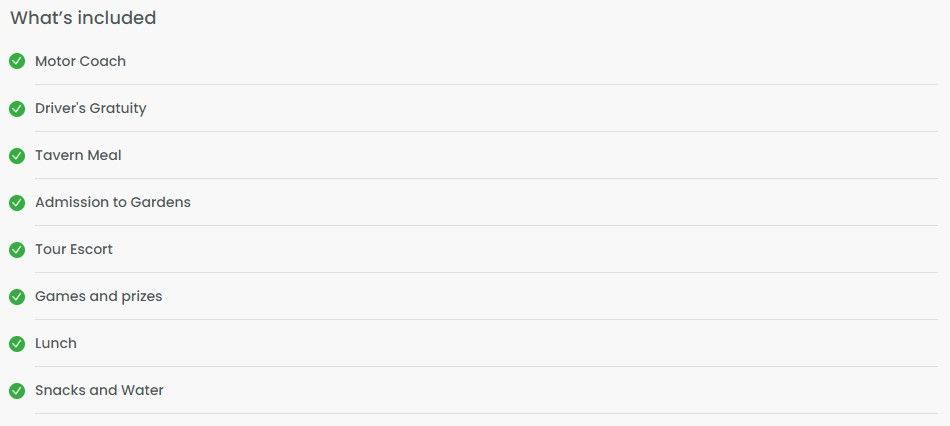Click the check icon for Admission to Gardens

coord(17,202)
